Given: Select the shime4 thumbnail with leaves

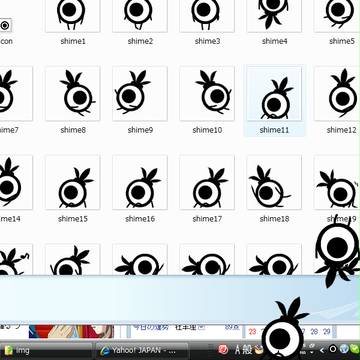Looking at the screenshot, I should tap(274, 16).
